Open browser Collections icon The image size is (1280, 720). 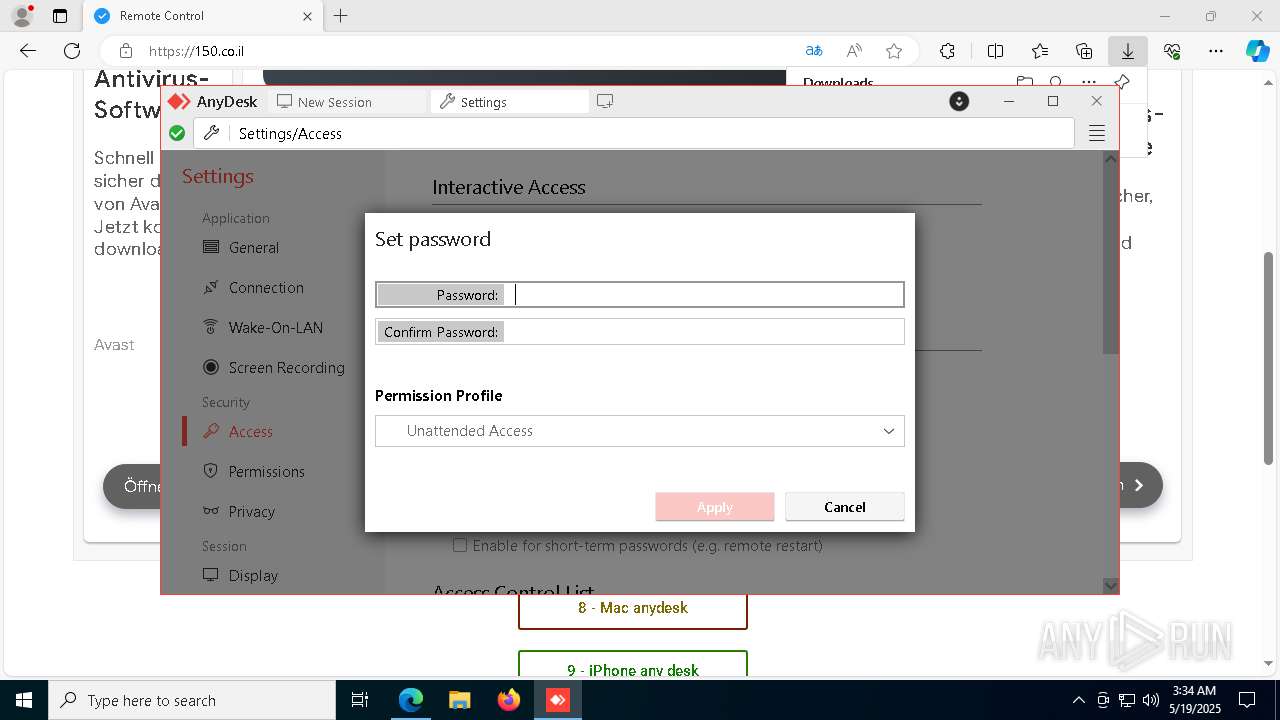(1084, 51)
